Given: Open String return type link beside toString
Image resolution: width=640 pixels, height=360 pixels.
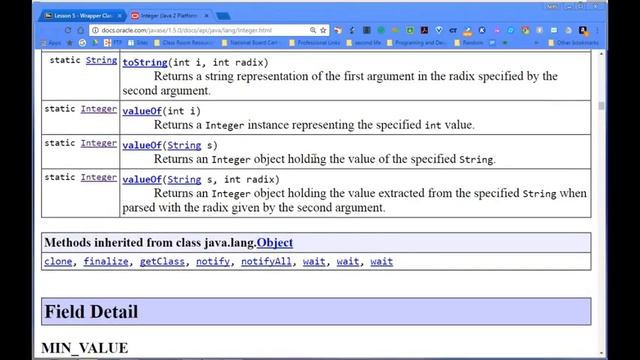Looking at the screenshot, I should click(x=101, y=60).
